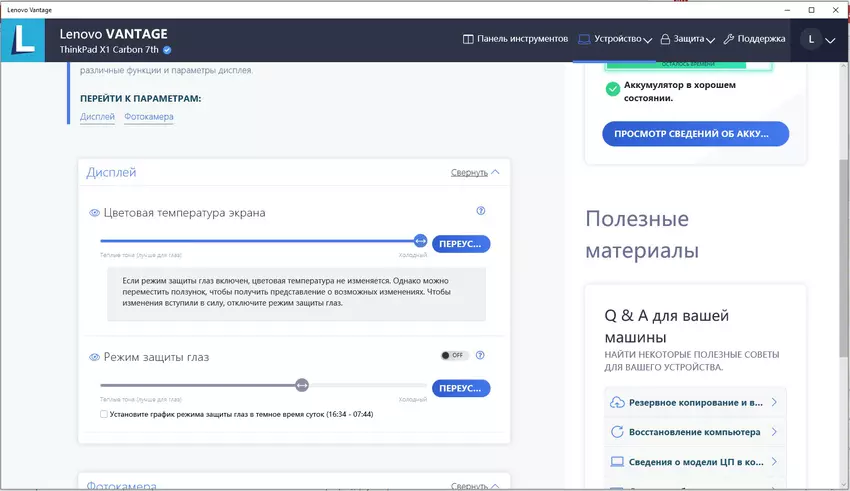The height and width of the screenshot is (491, 850).
Task: Click the ПРОСМОТР СВЕДЕНИЙ ОБ АККУ... button
Action: tap(695, 134)
